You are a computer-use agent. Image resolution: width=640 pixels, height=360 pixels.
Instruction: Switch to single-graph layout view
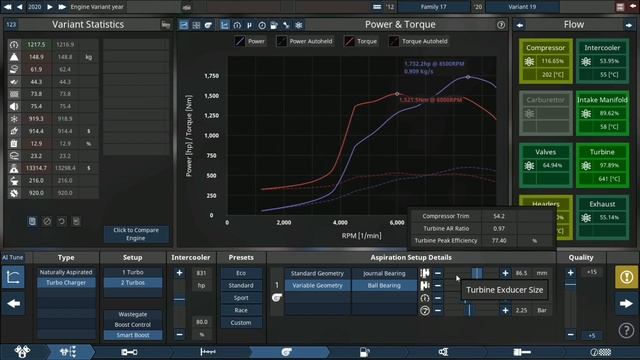pyautogui.click(x=184, y=25)
